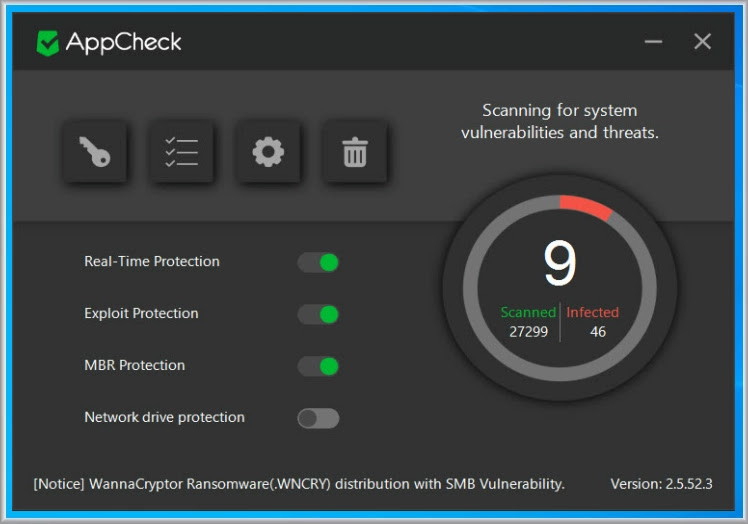748x524 pixels.
Task: Open the checklist log icon
Action: click(181, 152)
